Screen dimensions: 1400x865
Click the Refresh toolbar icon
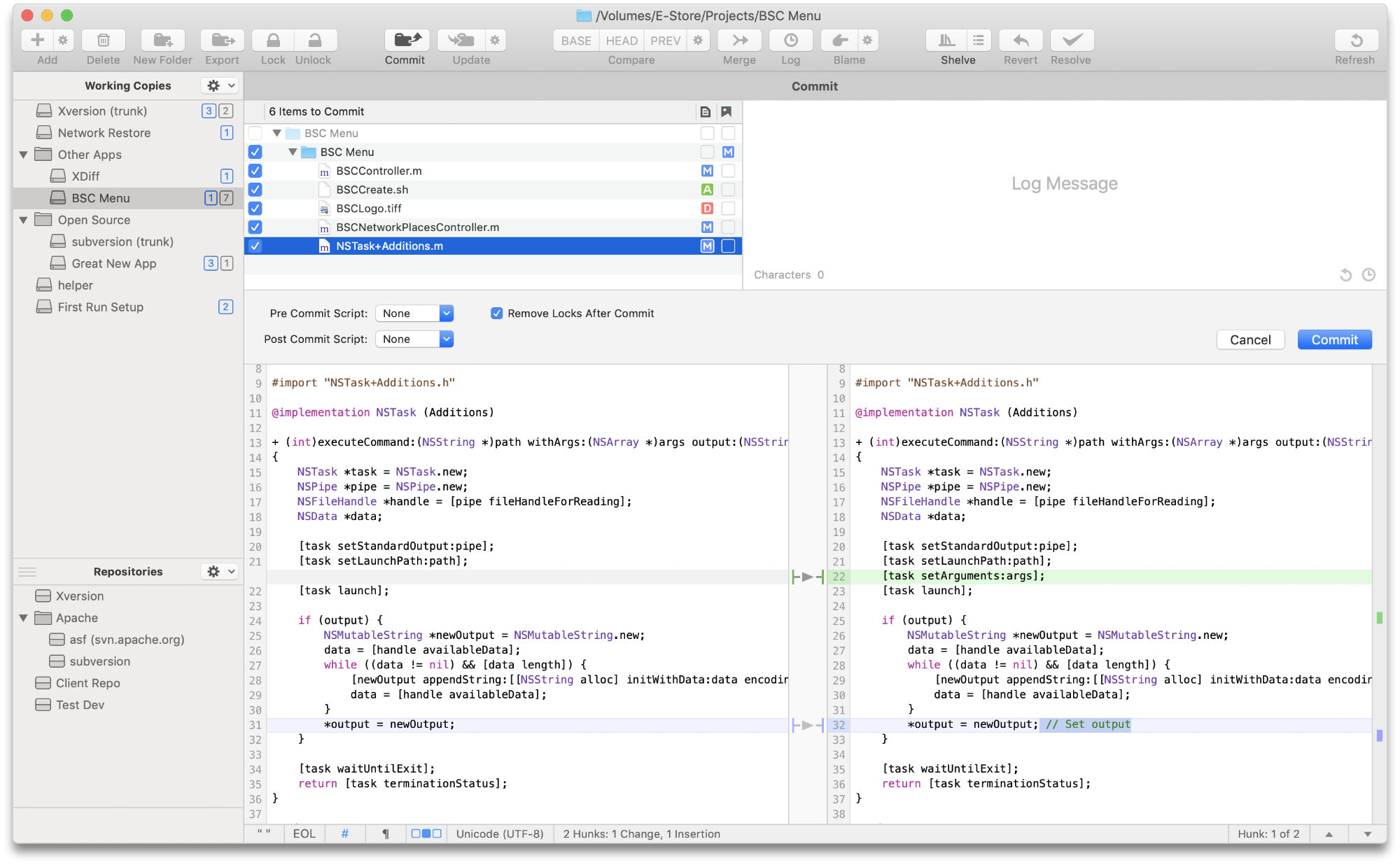click(1356, 41)
